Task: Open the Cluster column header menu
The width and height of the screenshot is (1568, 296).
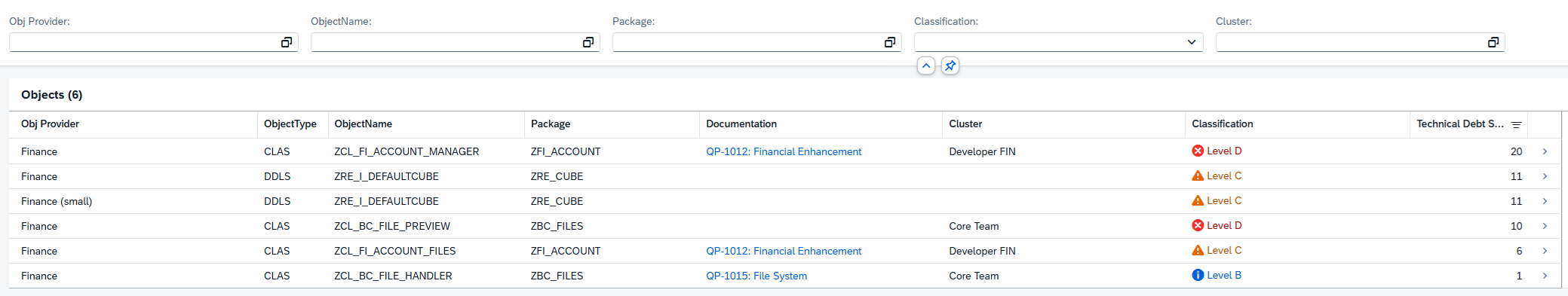Action: [1063, 124]
